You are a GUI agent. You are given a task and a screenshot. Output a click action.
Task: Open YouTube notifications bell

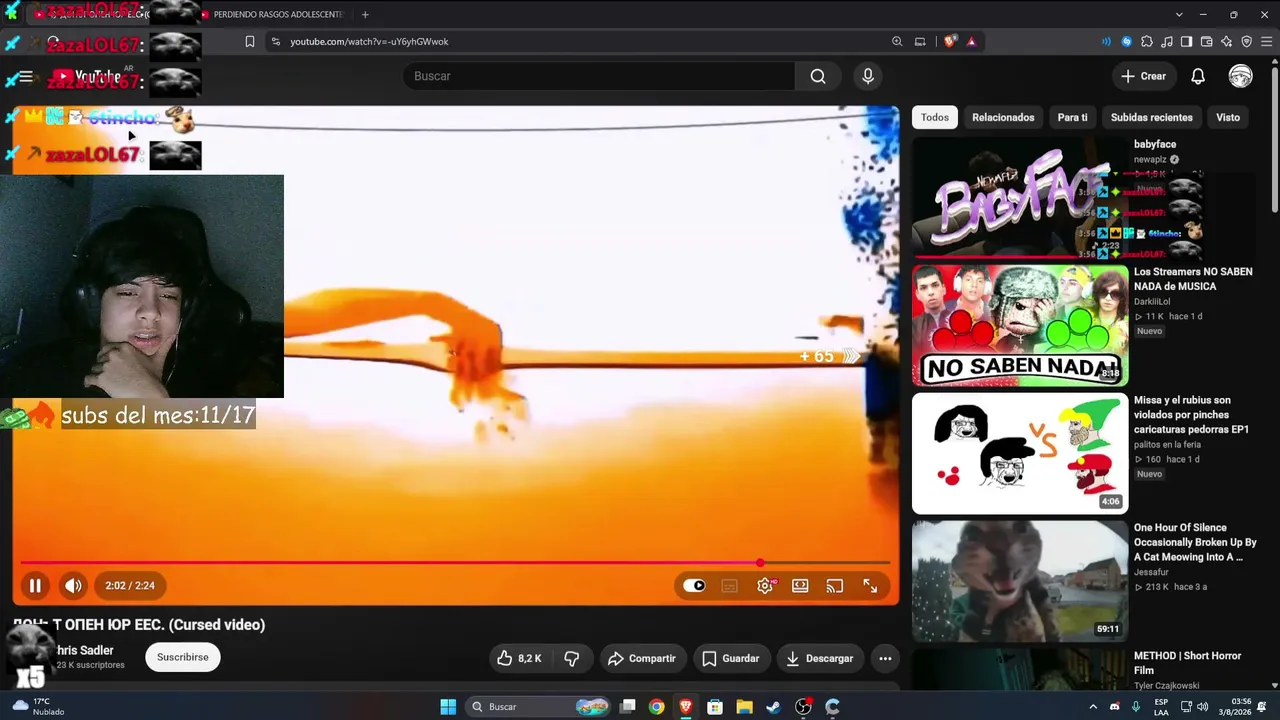pos(1198,76)
